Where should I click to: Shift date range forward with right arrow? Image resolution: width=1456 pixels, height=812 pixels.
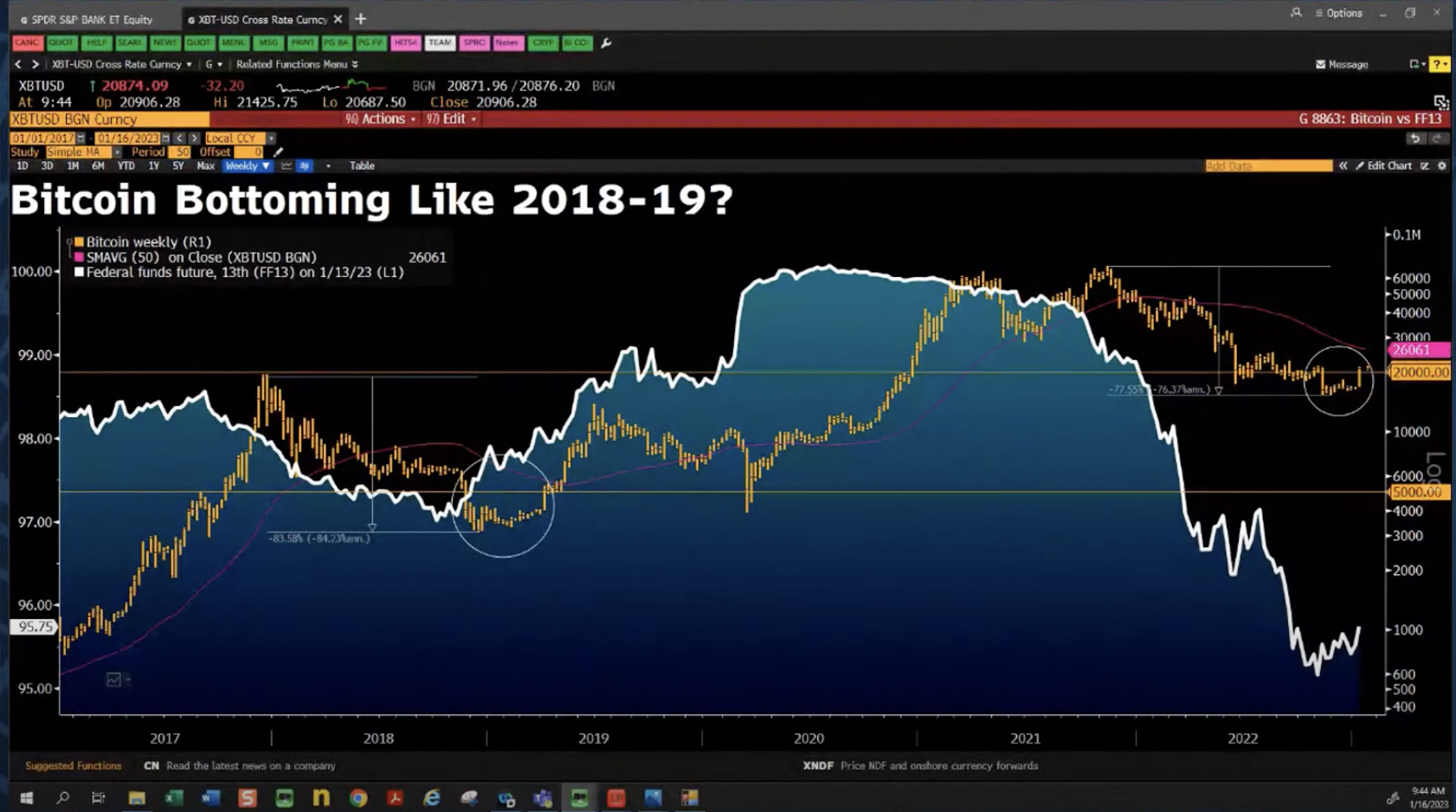[x=194, y=139]
